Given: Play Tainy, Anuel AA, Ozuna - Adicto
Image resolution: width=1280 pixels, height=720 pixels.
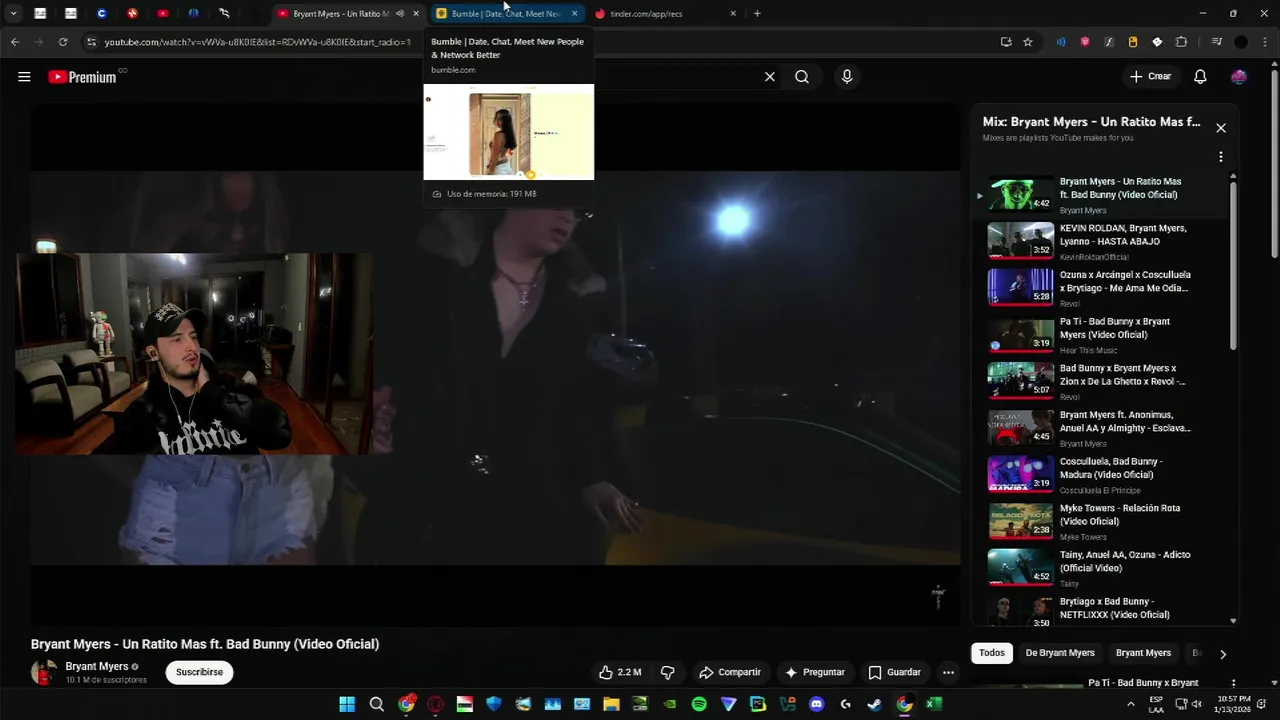Looking at the screenshot, I should tap(1100, 568).
